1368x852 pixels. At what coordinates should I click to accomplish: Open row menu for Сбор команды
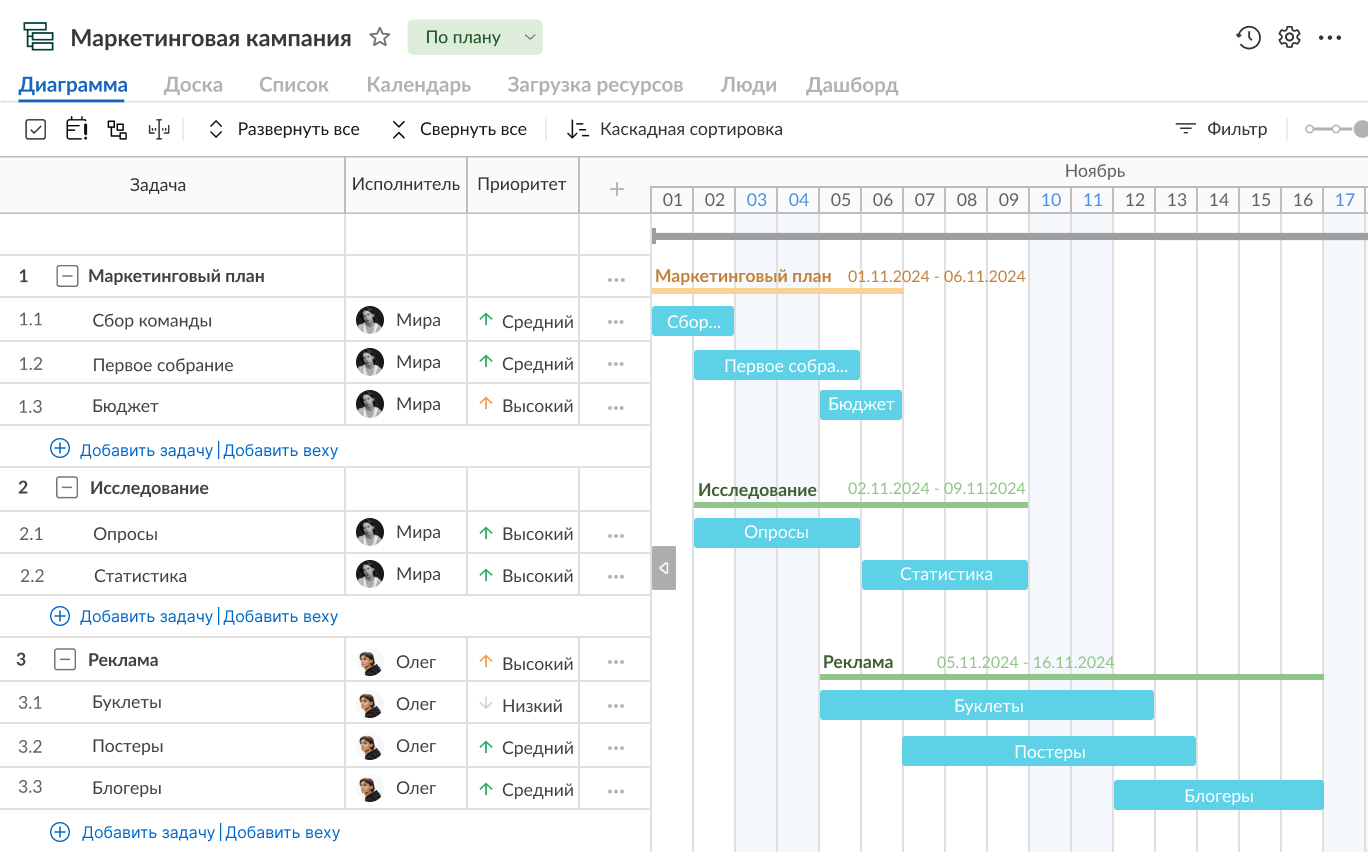[616, 322]
